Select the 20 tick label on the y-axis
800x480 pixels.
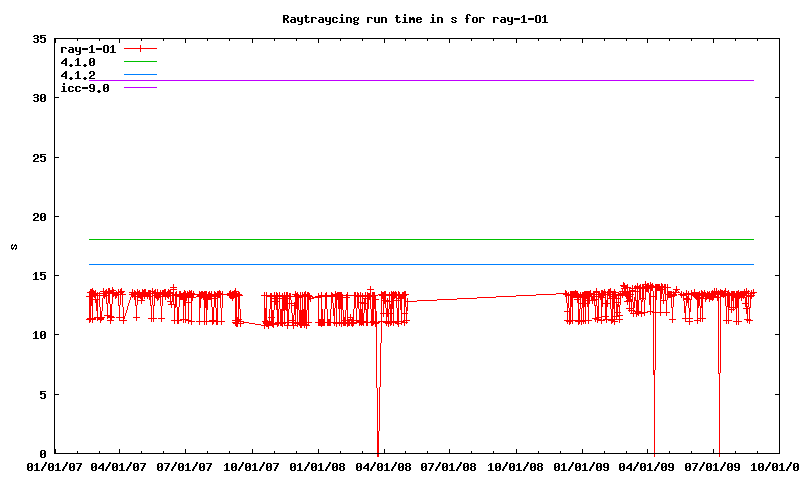tap(40, 217)
